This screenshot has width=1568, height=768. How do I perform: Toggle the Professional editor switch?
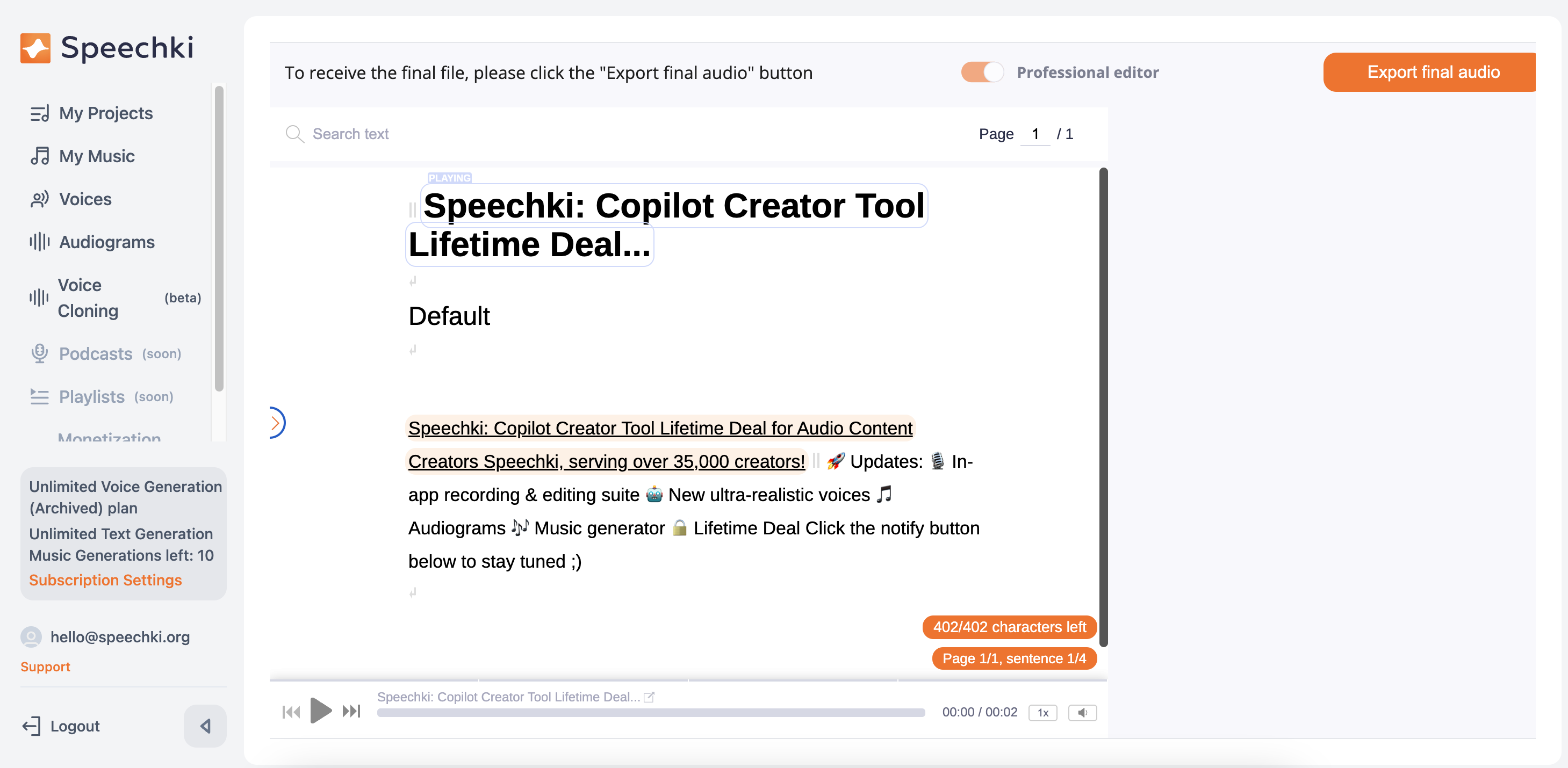click(982, 73)
